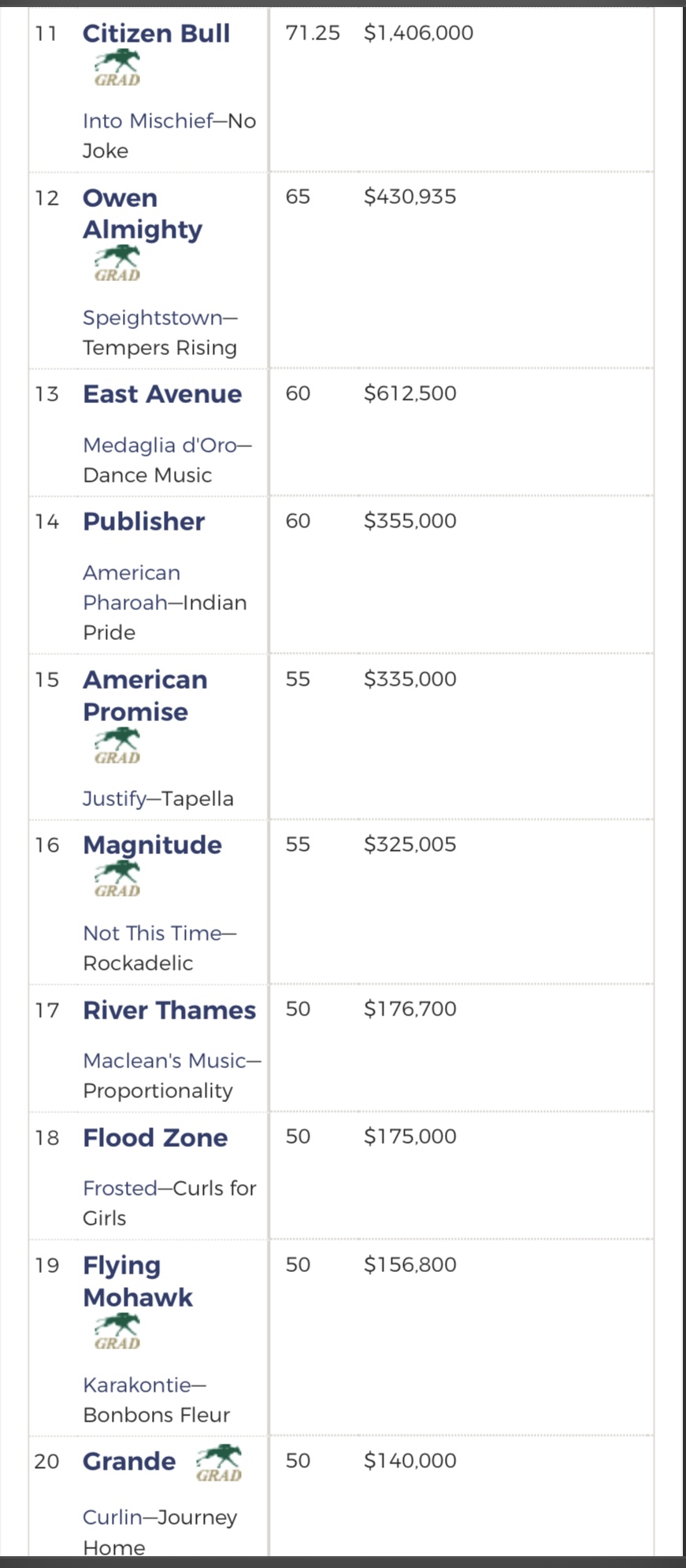Viewport: 686px width, 1568px height.
Task: Select the East Avenue horse name
Action: tap(162, 394)
